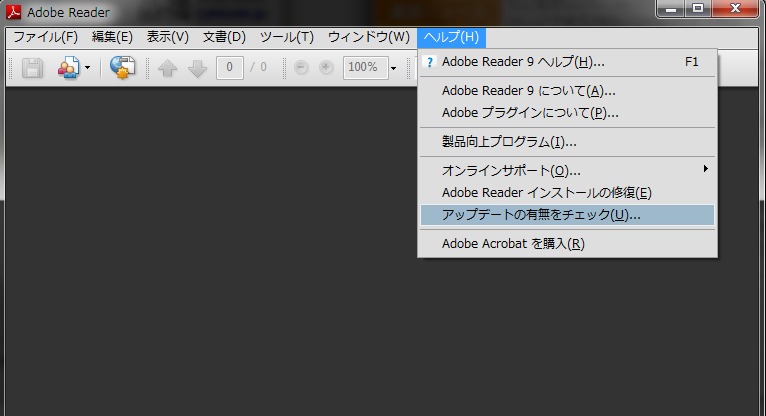Open the ファイル(F) menu

45,37
